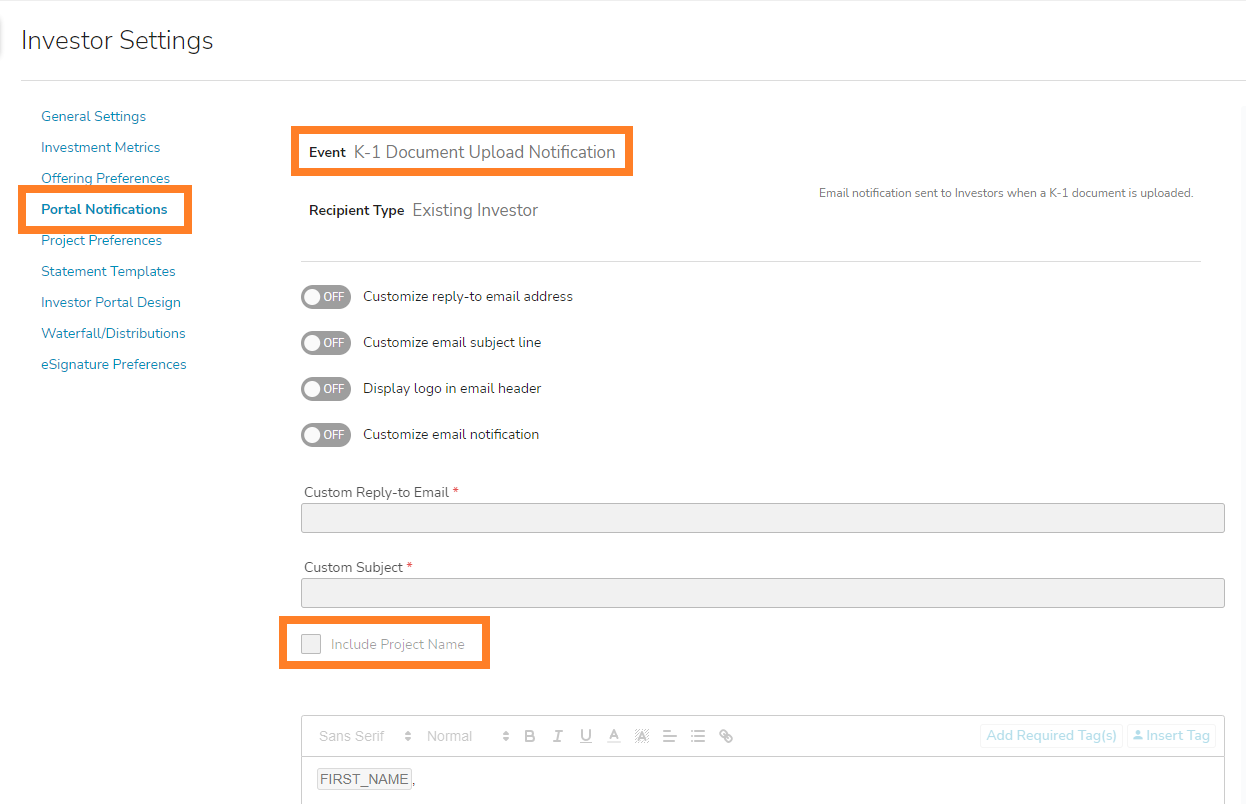Viewport: 1246px width, 804px height.
Task: Apply italic formatting in the editor toolbar
Action: click(558, 736)
